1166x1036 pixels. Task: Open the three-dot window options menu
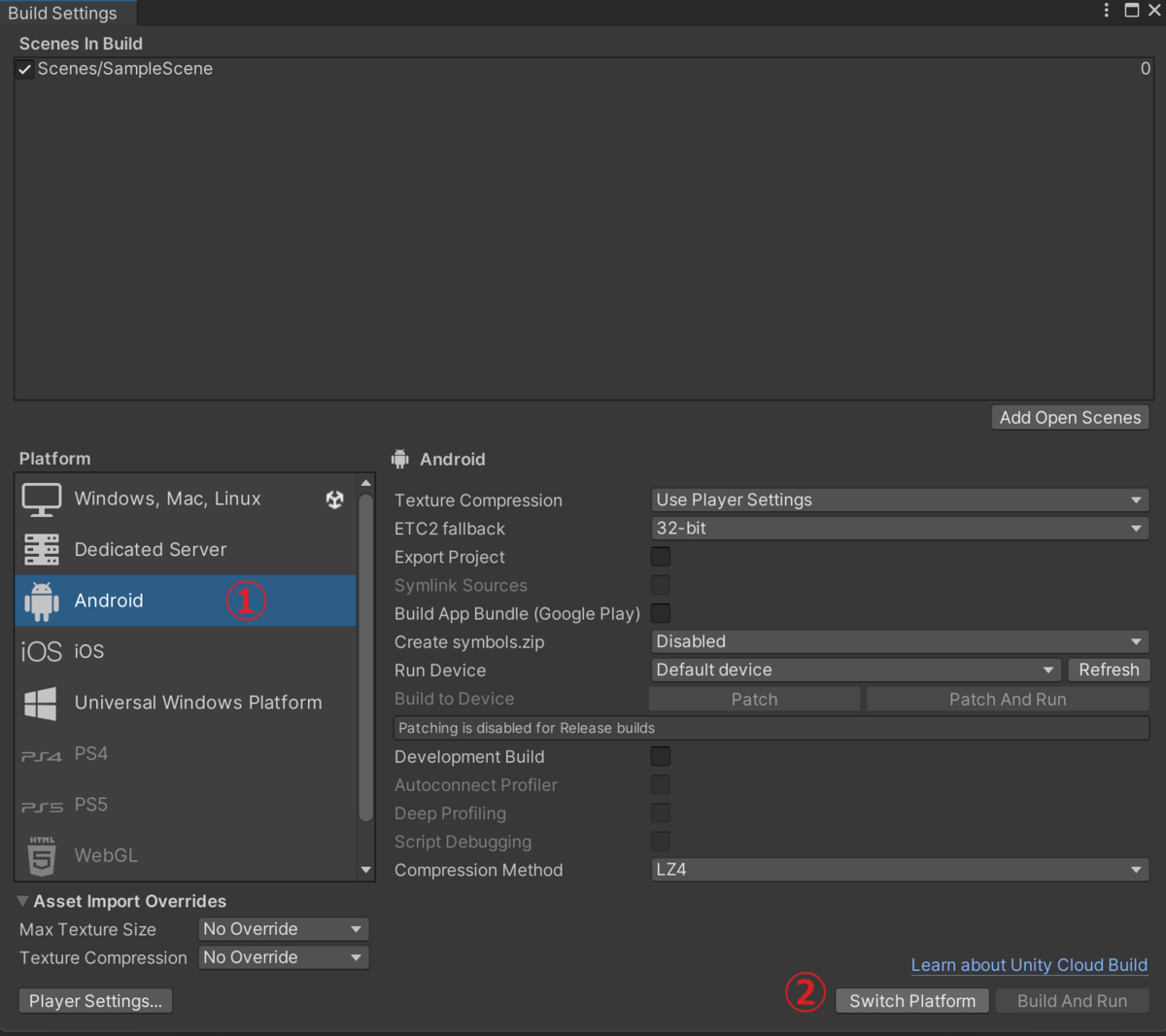[x=1106, y=10]
